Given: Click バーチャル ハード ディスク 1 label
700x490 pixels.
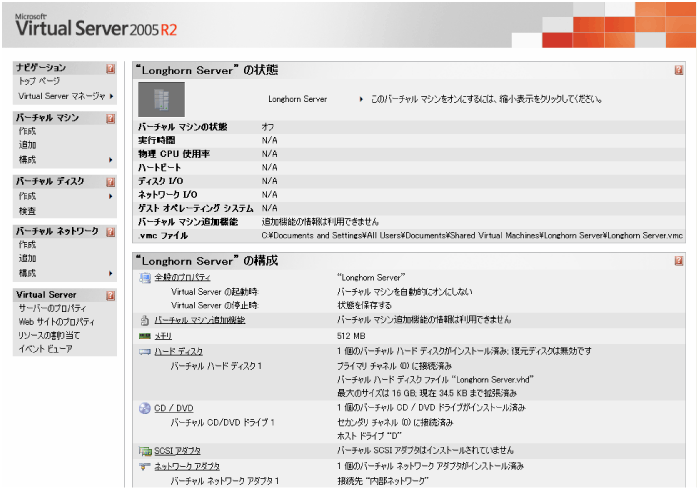Looking at the screenshot, I should point(216,366).
